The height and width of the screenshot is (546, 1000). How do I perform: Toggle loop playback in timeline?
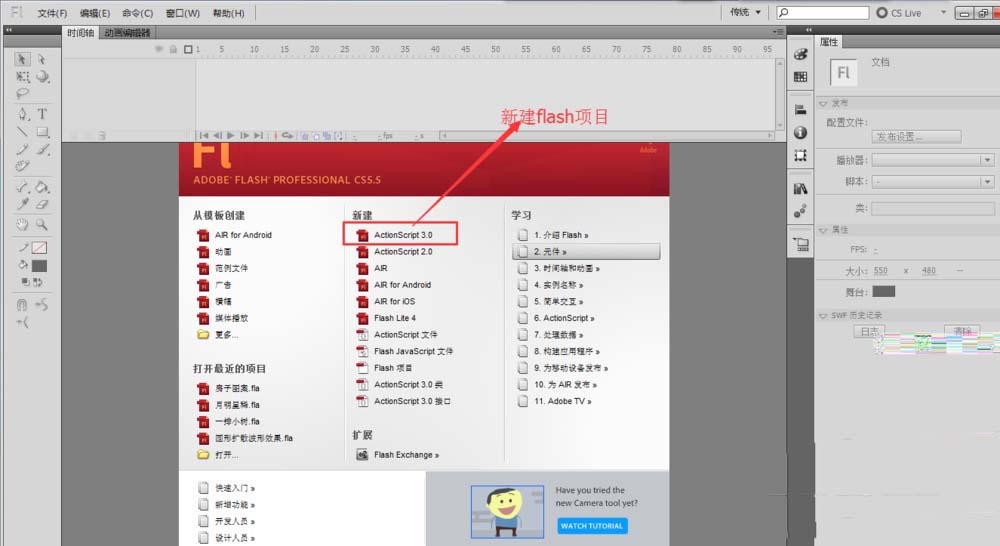click(288, 135)
